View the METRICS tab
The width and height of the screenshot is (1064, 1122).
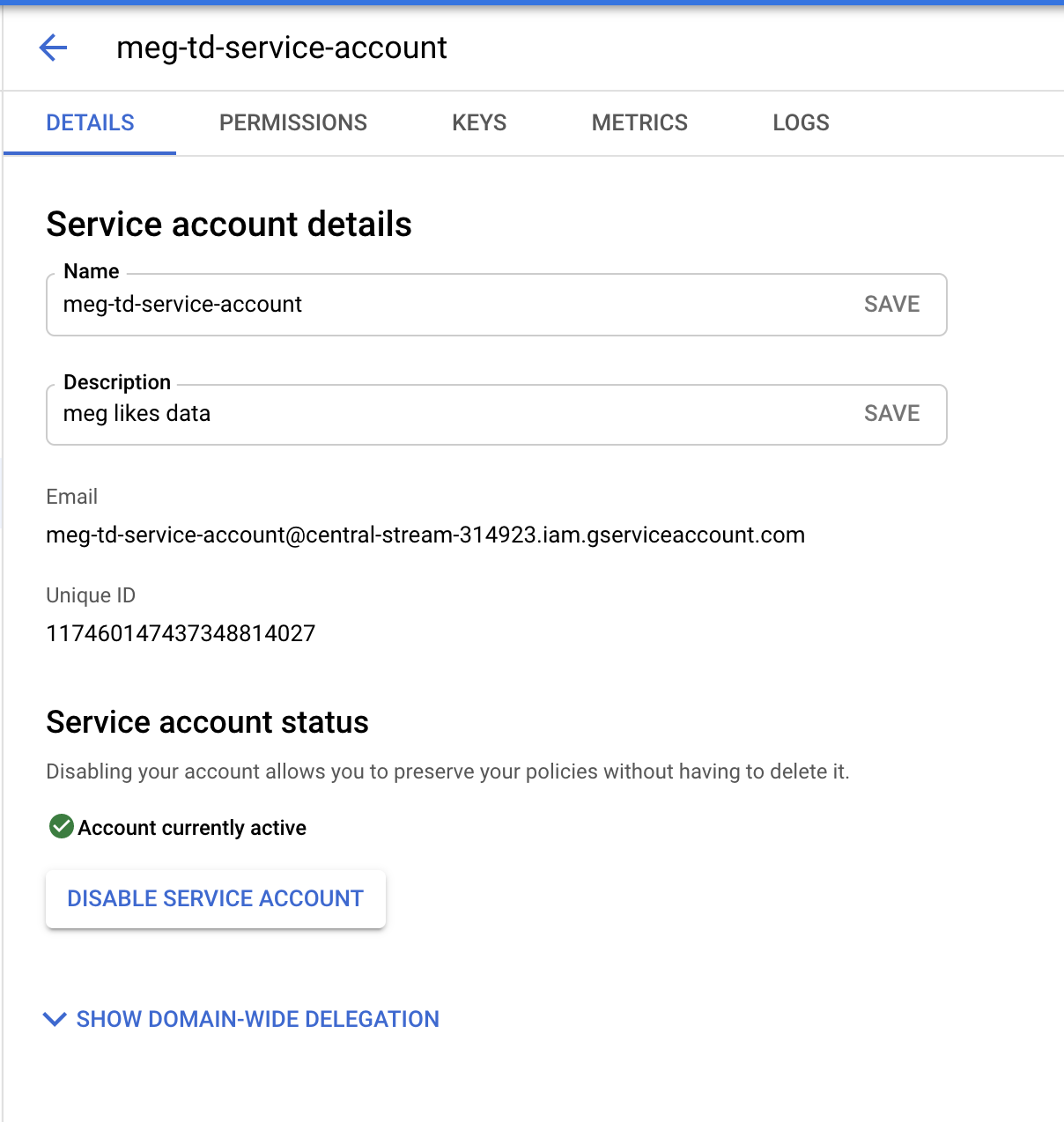[x=639, y=122]
